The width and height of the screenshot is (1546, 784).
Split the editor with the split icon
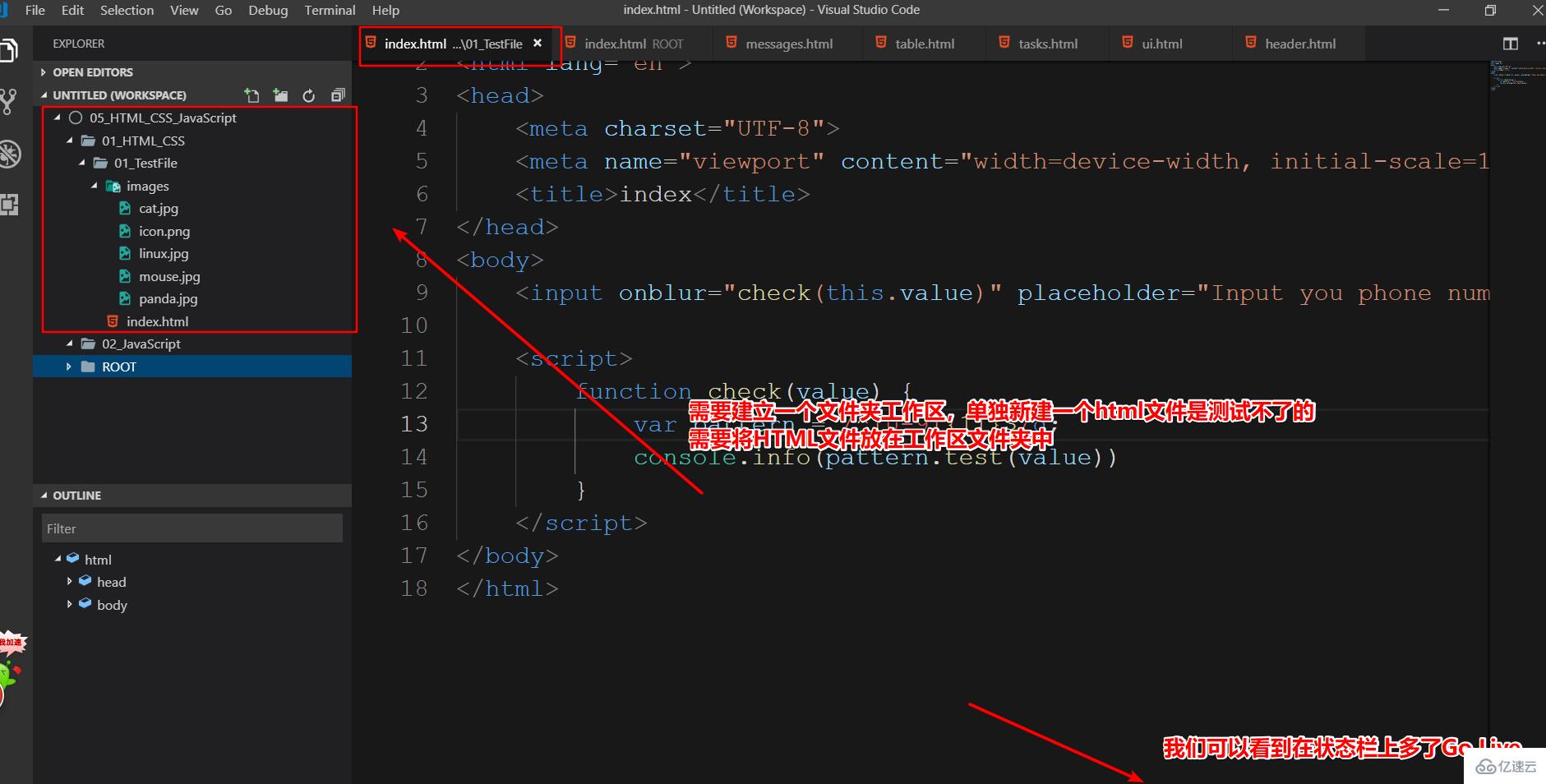coord(1511,44)
